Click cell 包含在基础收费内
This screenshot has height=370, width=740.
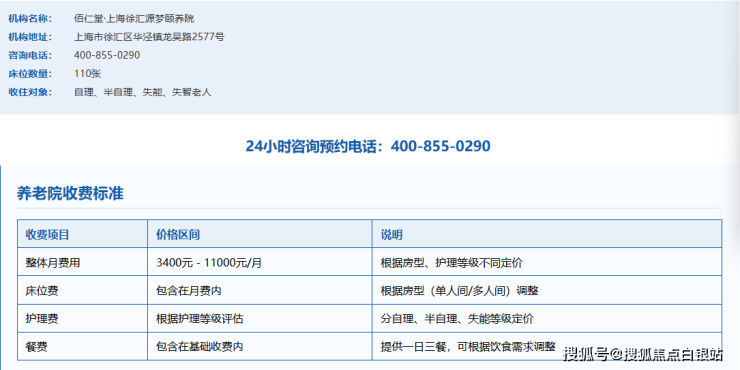200,346
